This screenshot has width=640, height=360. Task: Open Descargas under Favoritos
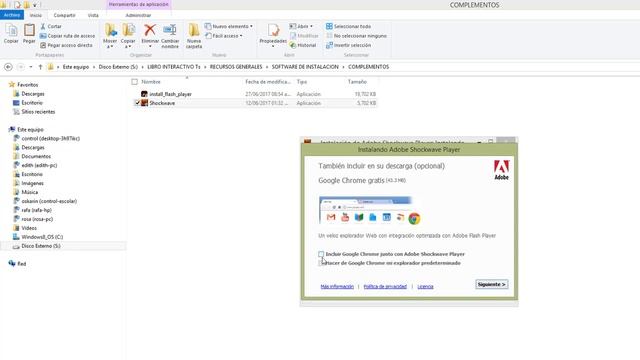coord(33,94)
